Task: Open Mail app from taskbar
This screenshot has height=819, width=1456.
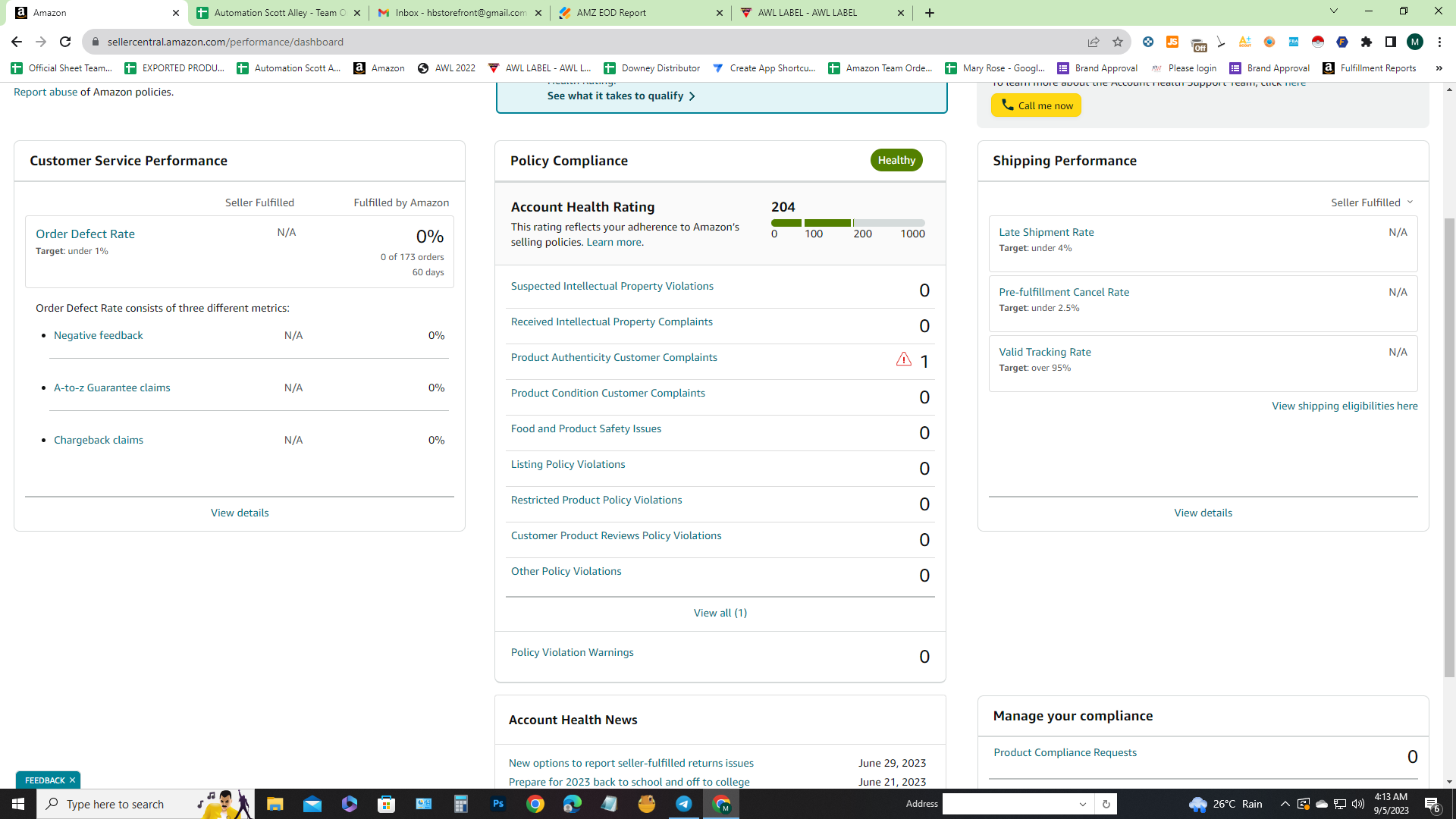Action: (312, 804)
